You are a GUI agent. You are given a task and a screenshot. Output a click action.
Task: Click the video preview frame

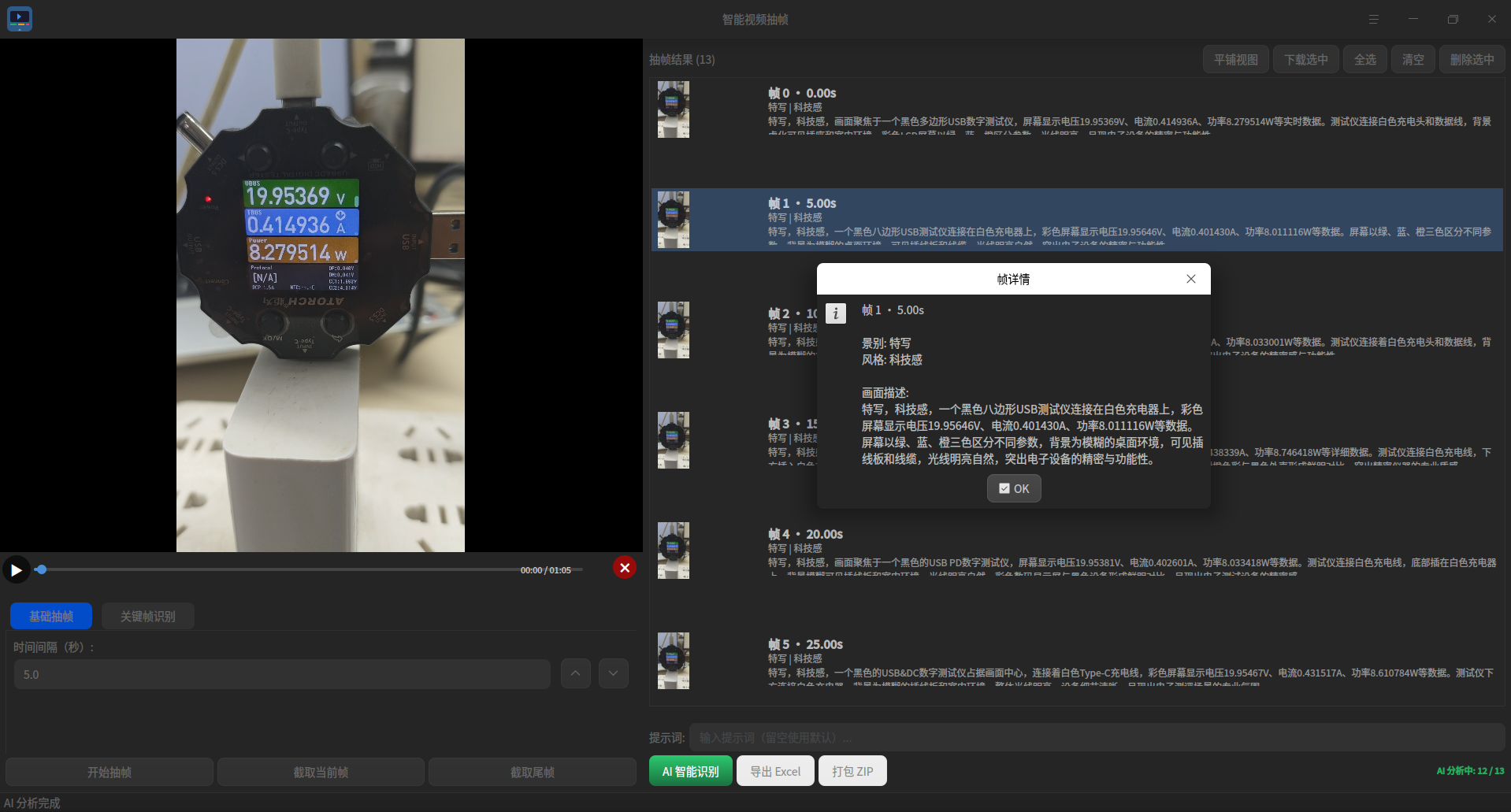(x=321, y=295)
